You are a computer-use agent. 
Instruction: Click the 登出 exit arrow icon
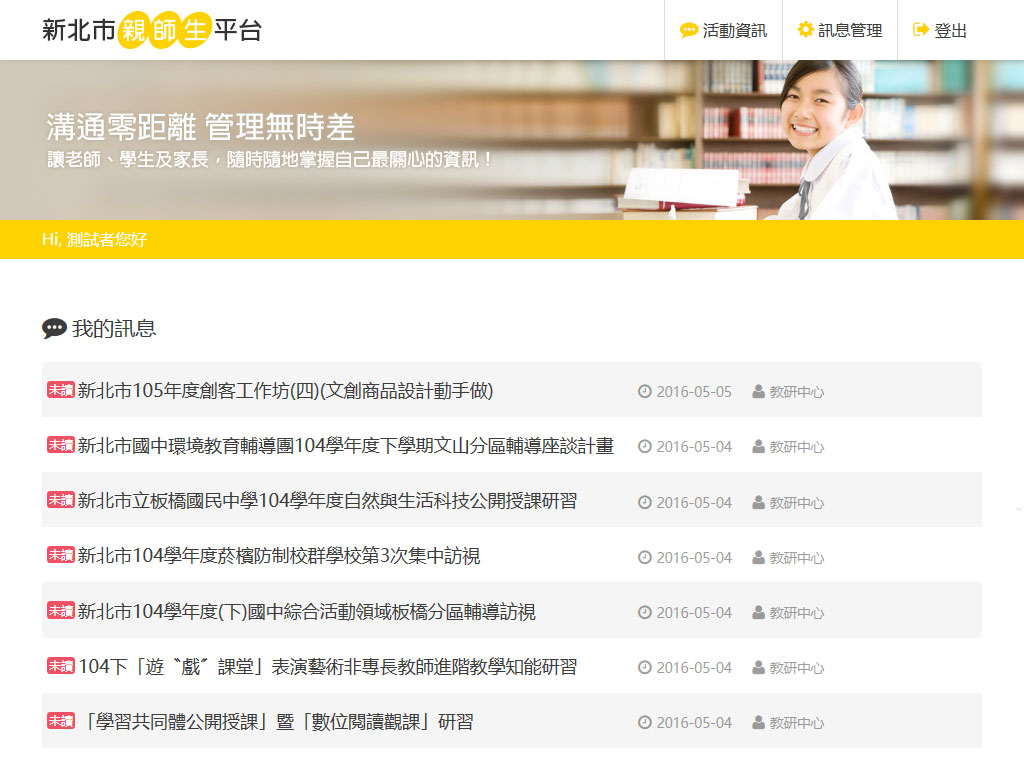(920, 29)
